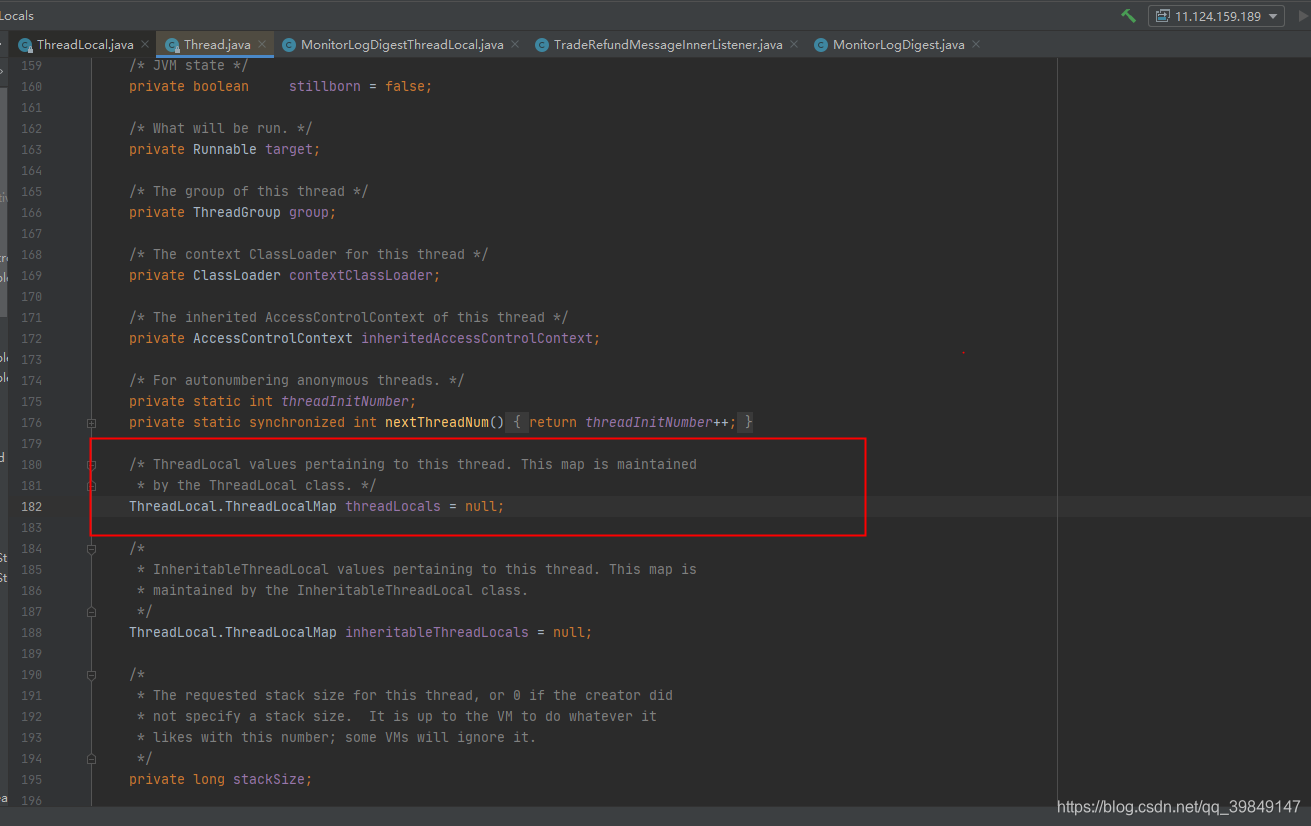
Task: Click 'For autonumbering anonymous threads' comment
Action: [297, 380]
